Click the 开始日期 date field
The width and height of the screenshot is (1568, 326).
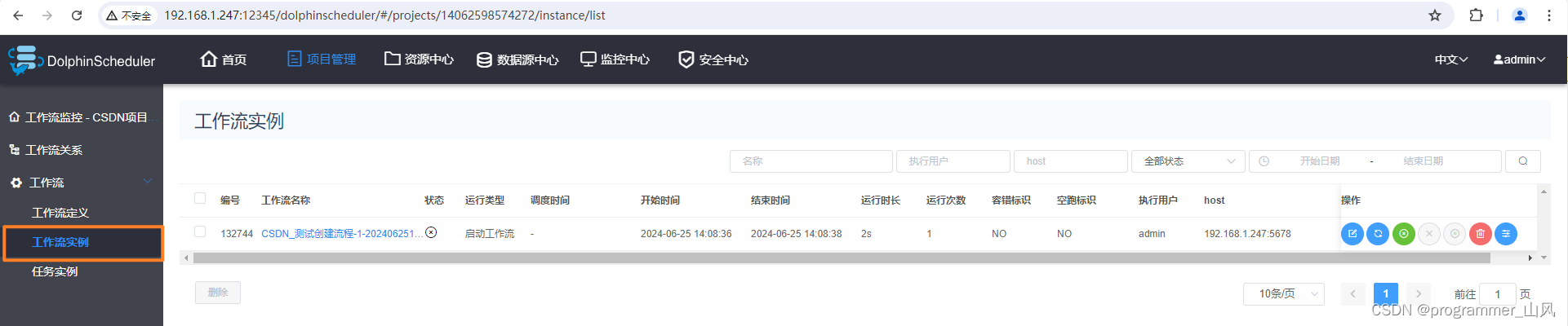click(1320, 161)
